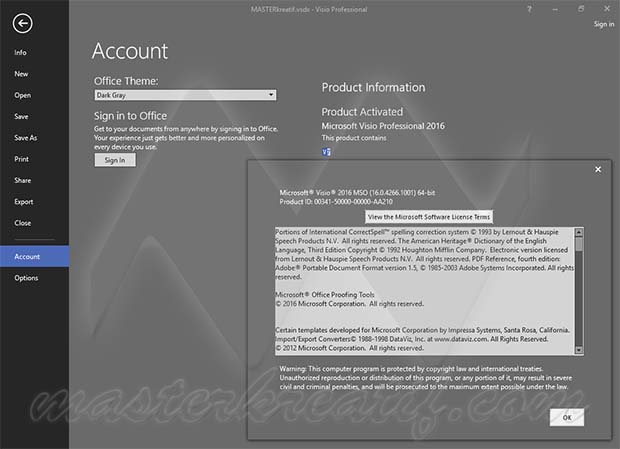This screenshot has width=620, height=449.
Task: Click Close in the sidebar menu
Action: point(23,223)
